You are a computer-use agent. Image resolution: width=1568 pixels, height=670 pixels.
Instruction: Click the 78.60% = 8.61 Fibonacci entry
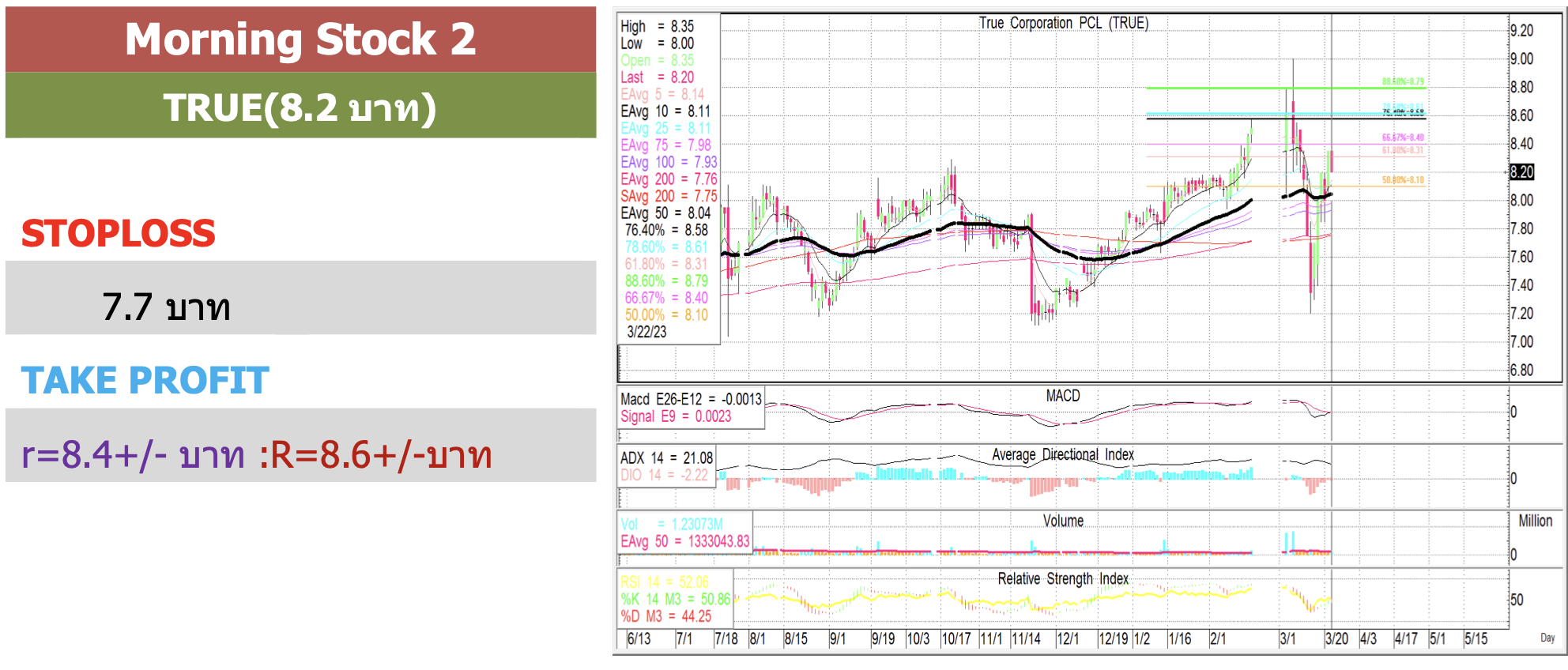click(x=666, y=247)
